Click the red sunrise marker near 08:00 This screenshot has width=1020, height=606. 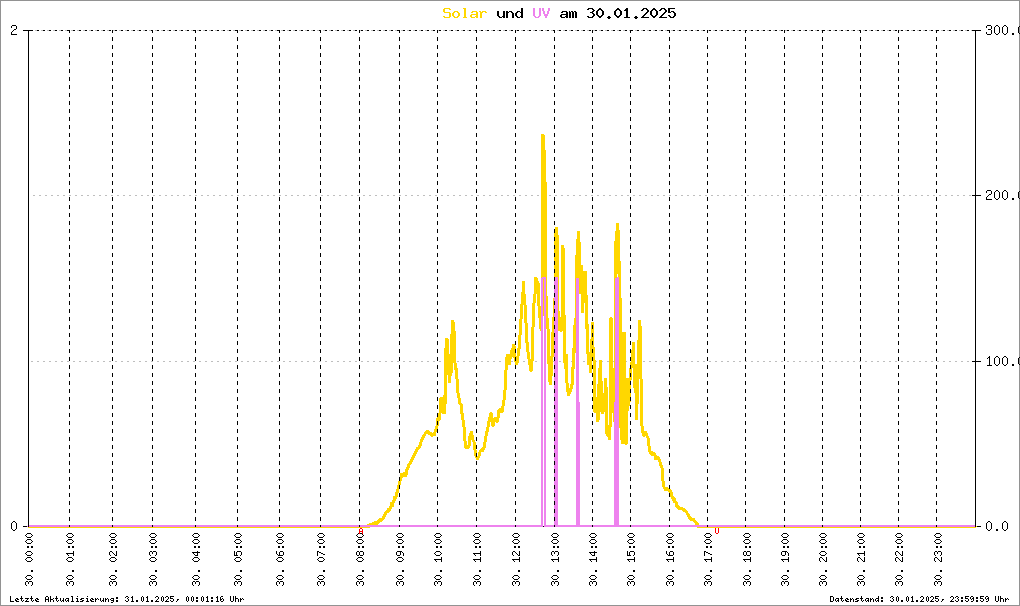(361, 531)
